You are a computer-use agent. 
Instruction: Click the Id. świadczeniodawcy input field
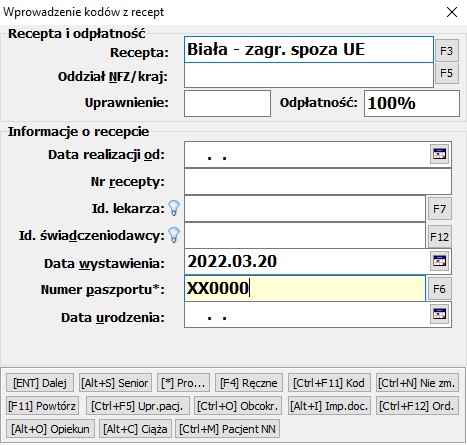(305, 236)
